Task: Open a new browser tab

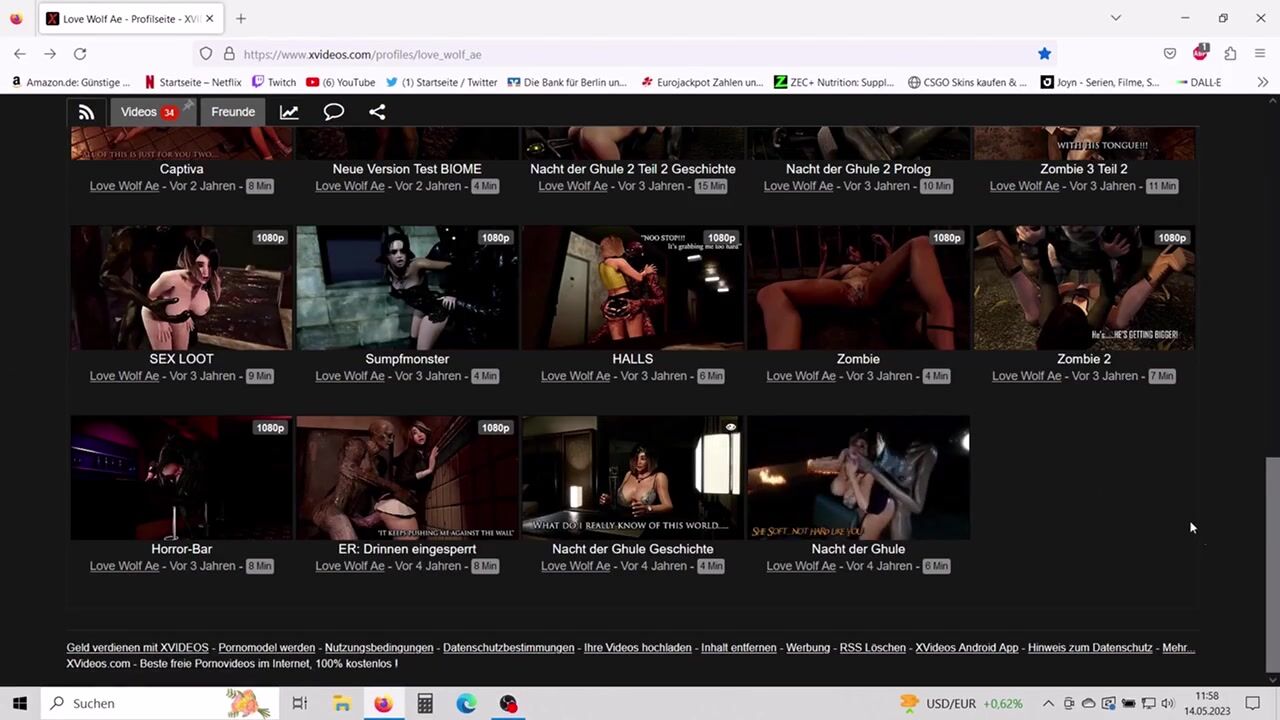Action: (241, 18)
